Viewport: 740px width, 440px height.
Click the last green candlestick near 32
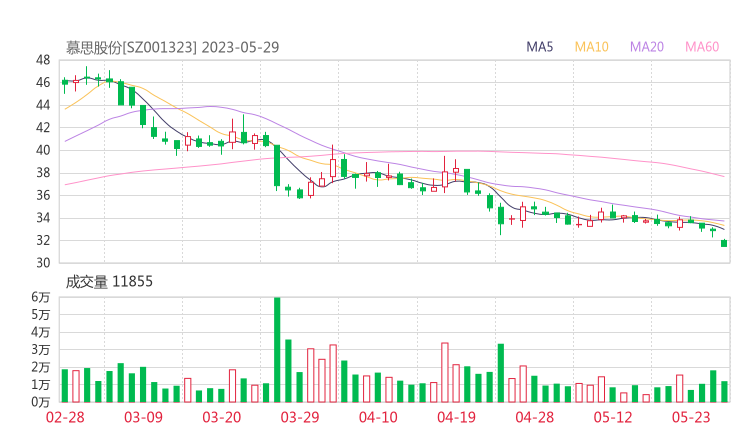pos(724,243)
